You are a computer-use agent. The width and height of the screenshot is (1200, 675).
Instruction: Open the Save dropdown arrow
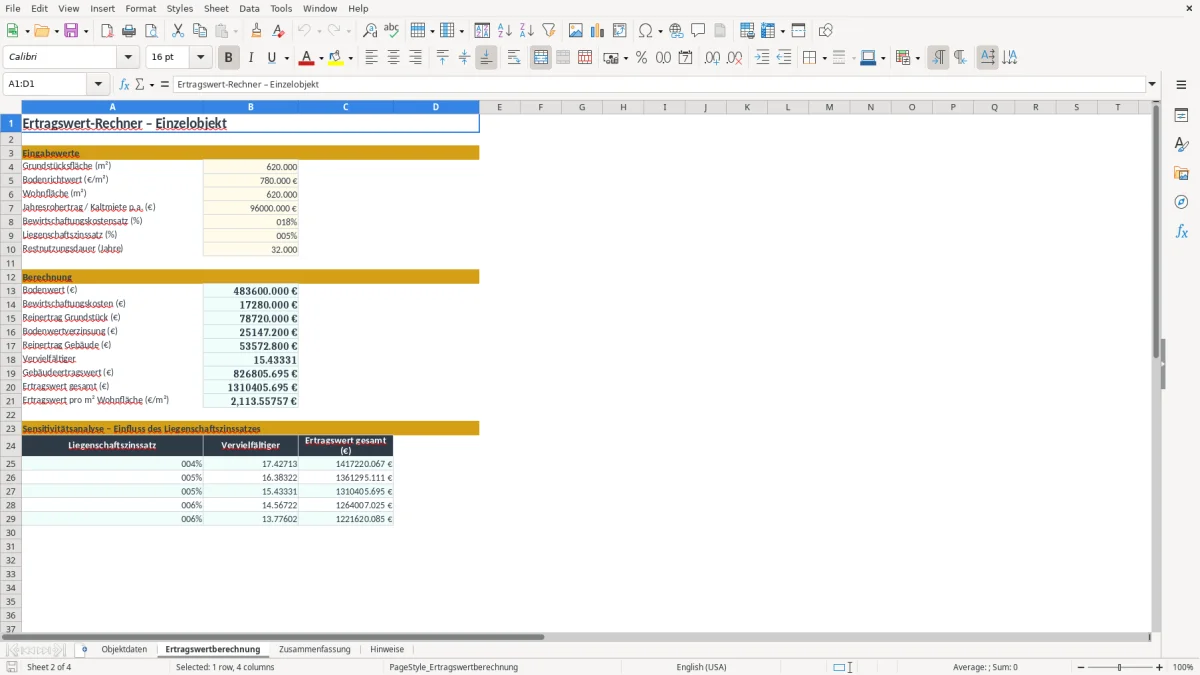86,31
